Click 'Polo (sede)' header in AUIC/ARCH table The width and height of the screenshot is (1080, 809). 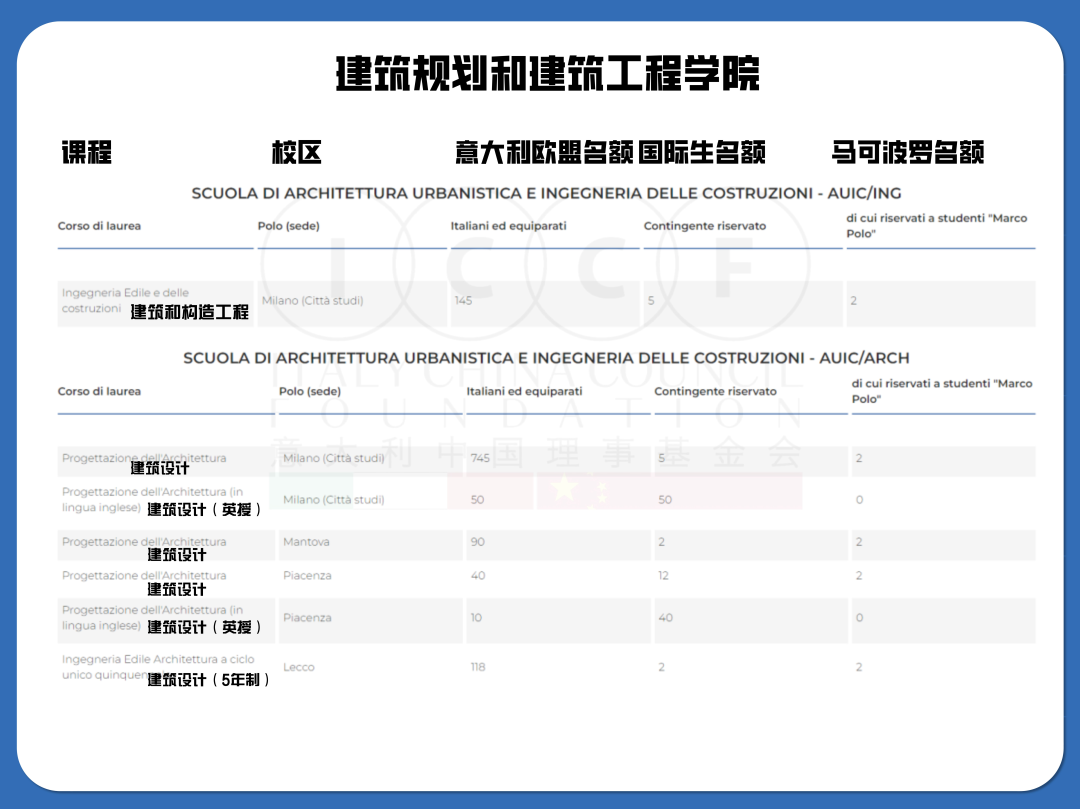click(310, 391)
